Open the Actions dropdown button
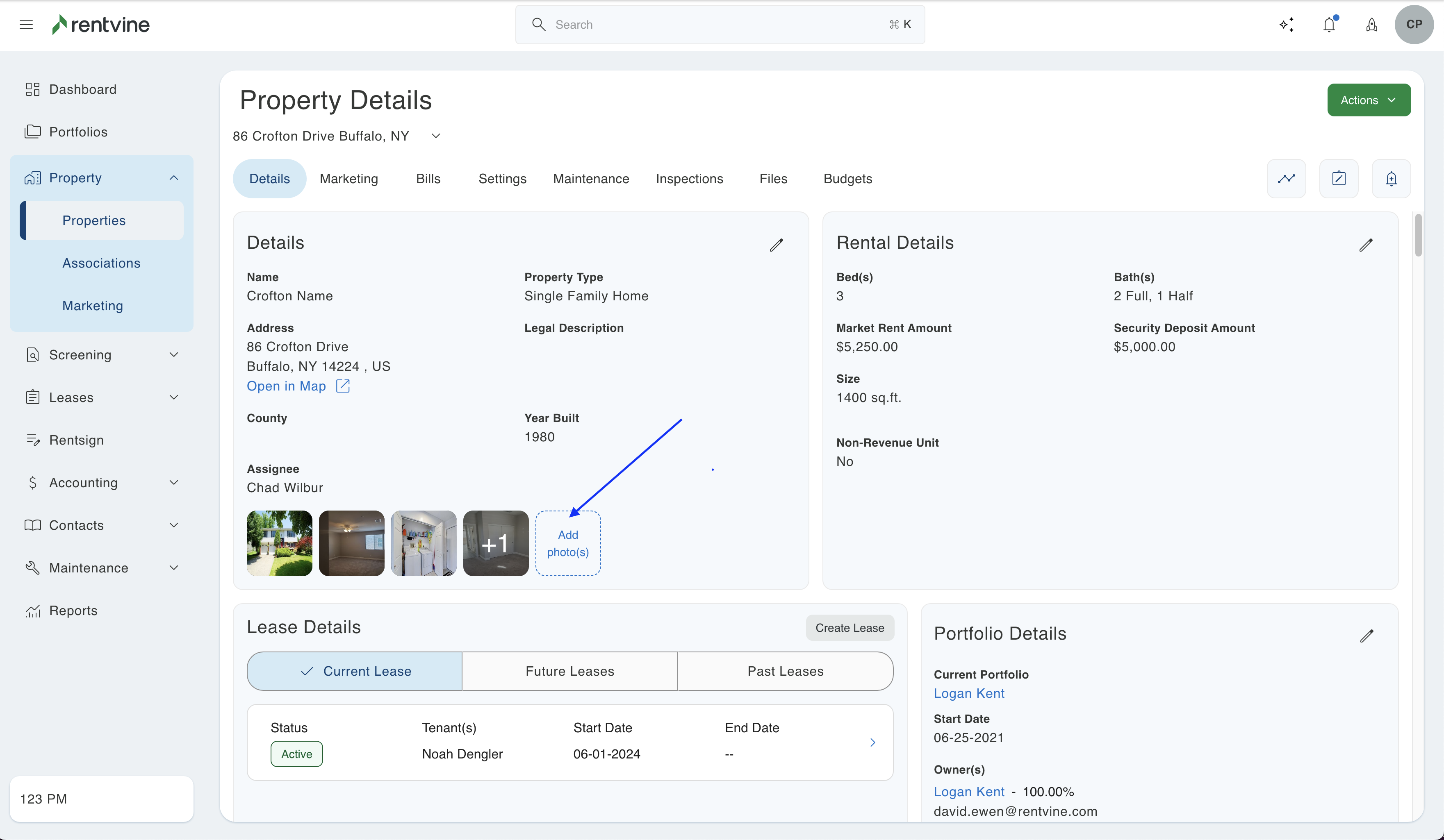 (x=1369, y=100)
